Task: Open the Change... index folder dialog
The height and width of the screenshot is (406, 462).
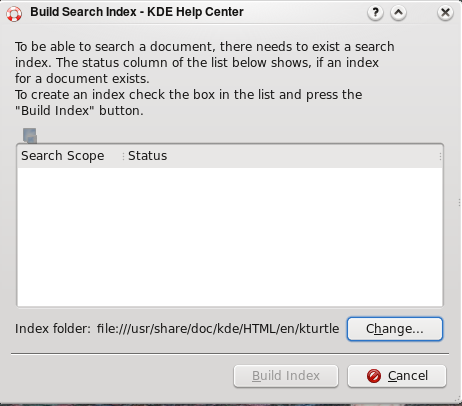Action: click(x=395, y=329)
